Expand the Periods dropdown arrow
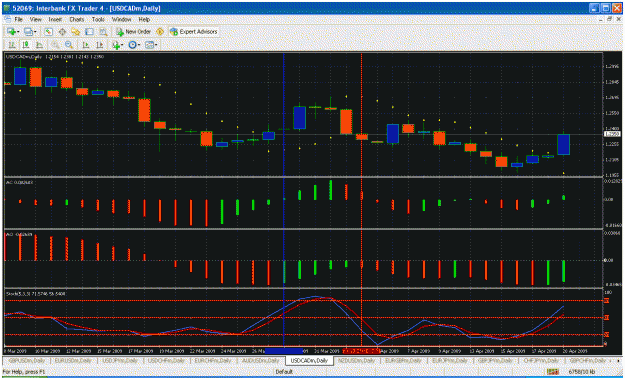Screen dimensions: 625x378 click(139, 45)
